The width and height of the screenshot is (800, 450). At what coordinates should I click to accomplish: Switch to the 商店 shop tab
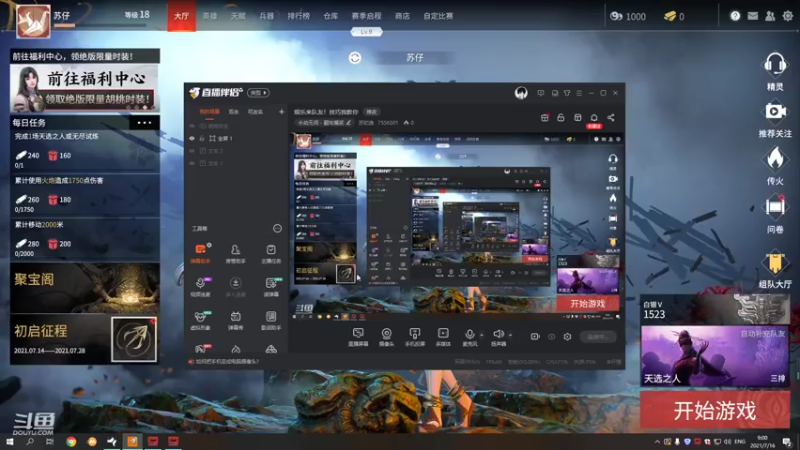[402, 16]
